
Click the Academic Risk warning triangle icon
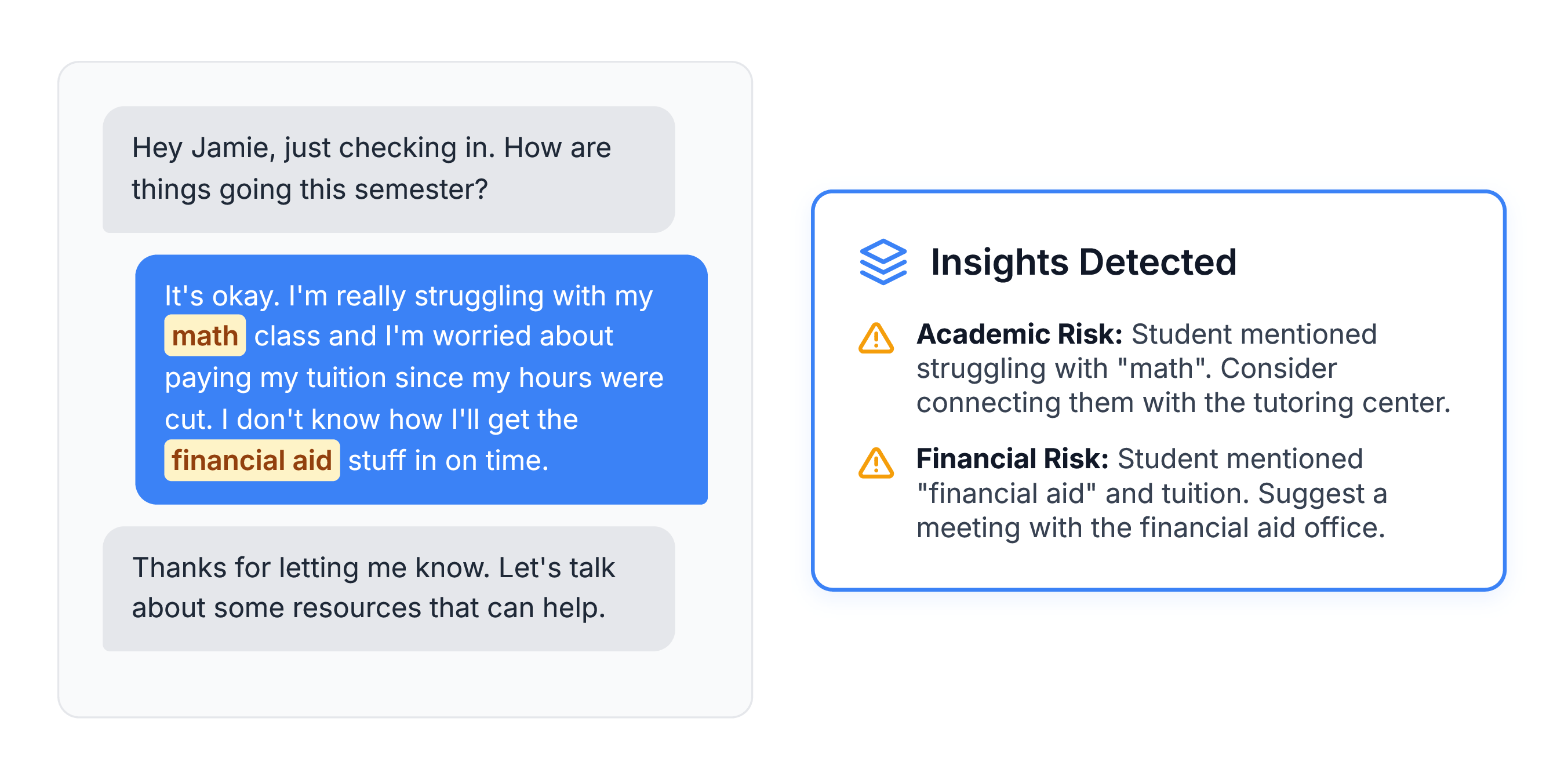875,338
